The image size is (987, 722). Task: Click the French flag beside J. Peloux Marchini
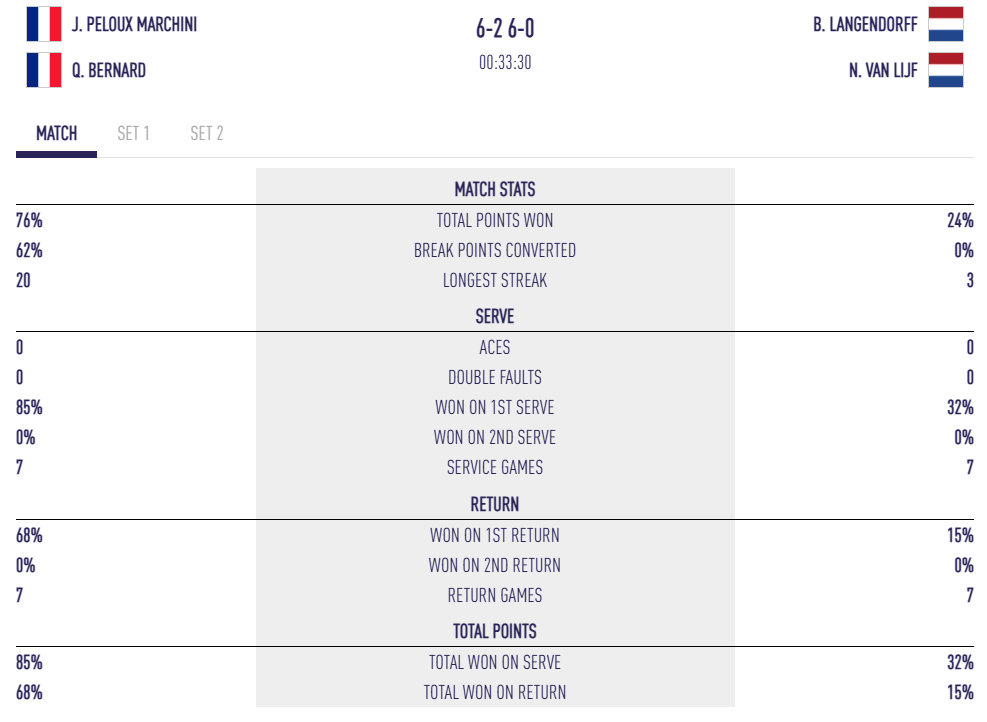pyautogui.click(x=44, y=24)
